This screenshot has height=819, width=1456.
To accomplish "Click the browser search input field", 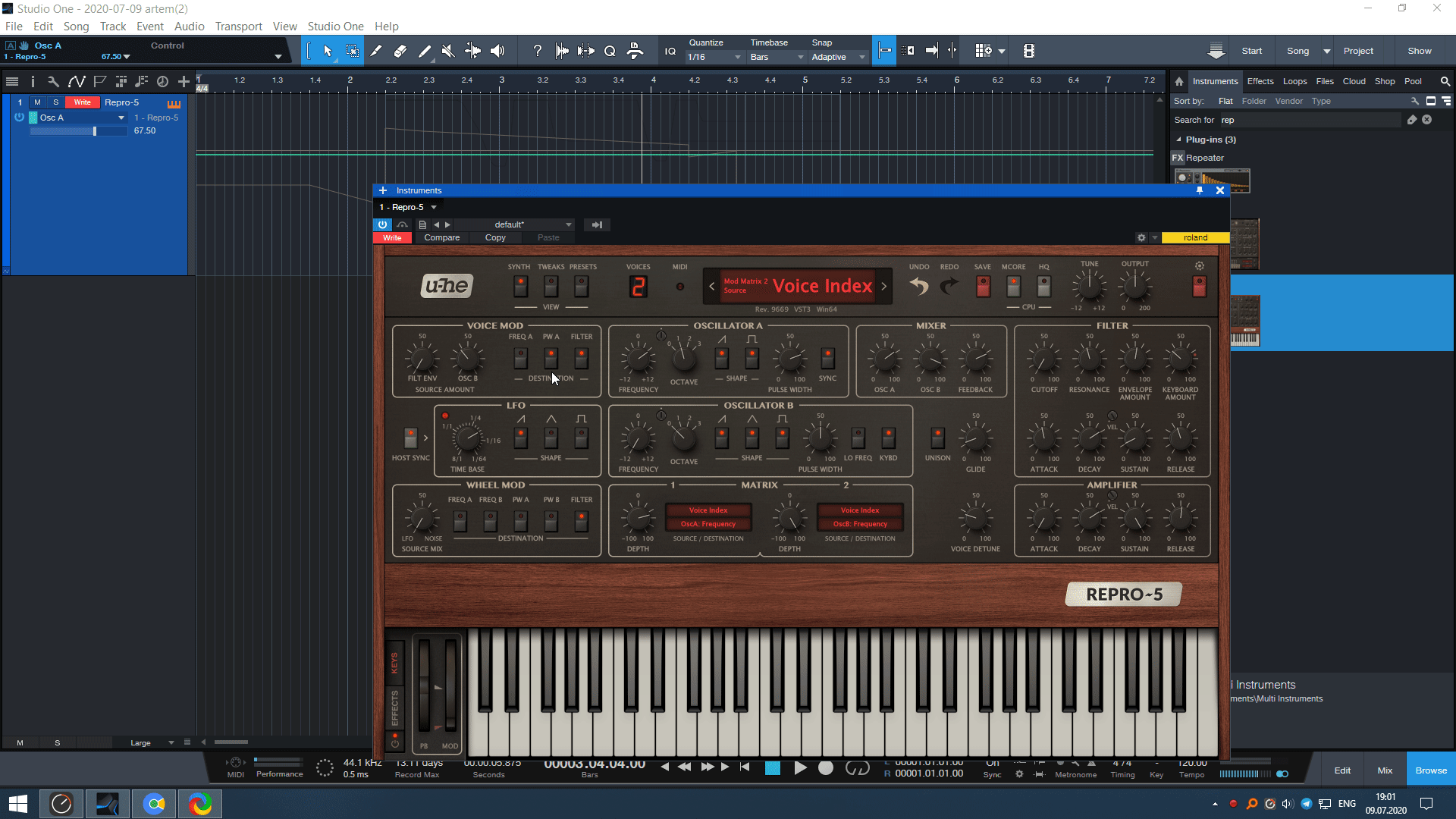I will click(x=1310, y=120).
